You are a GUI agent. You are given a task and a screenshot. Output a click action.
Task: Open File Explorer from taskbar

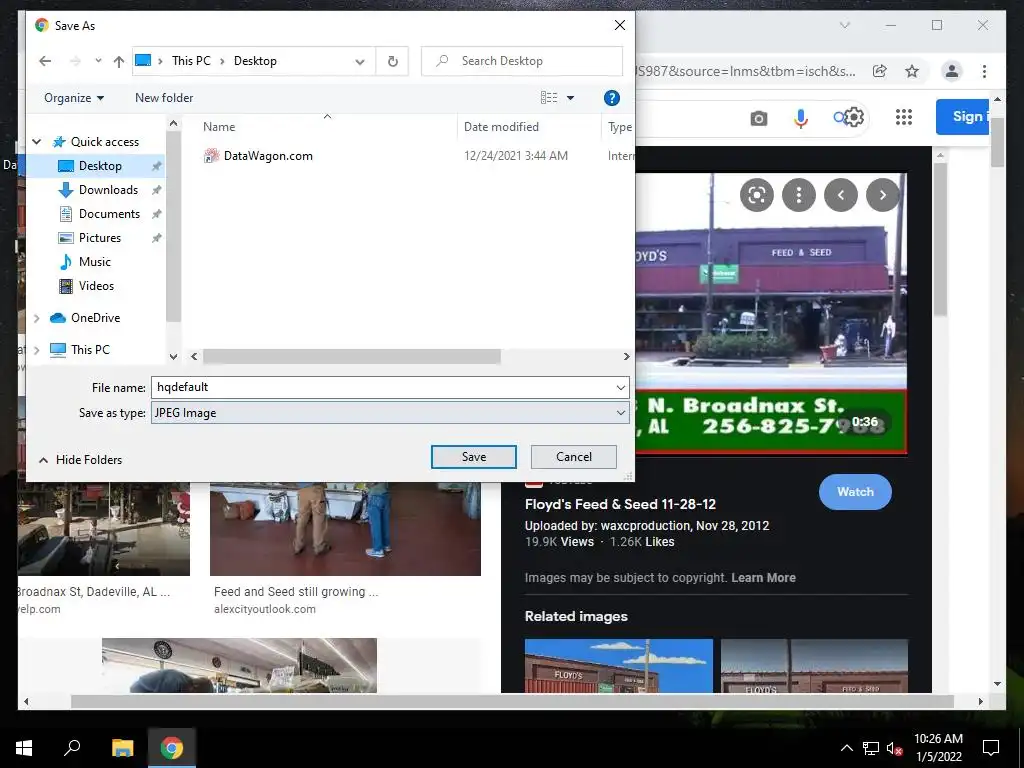pos(122,748)
